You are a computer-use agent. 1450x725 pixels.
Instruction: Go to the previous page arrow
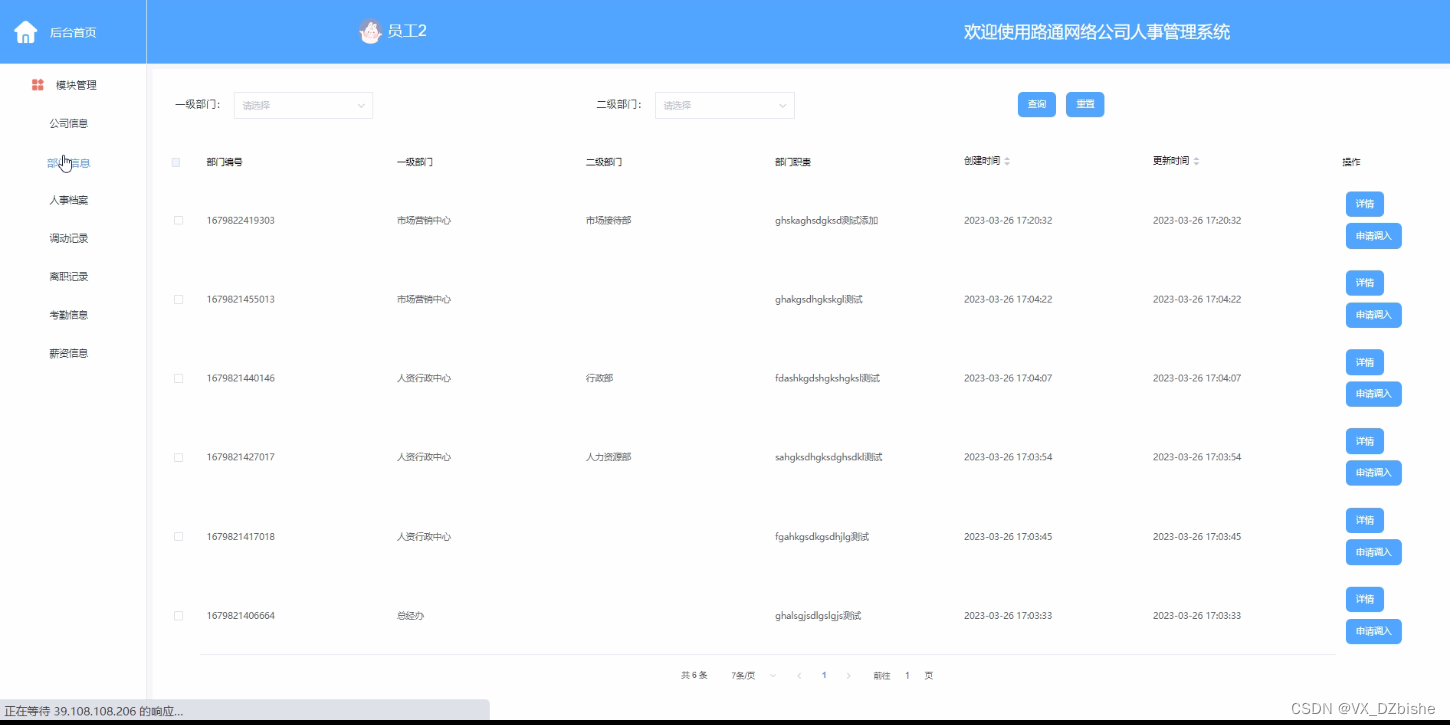(799, 676)
